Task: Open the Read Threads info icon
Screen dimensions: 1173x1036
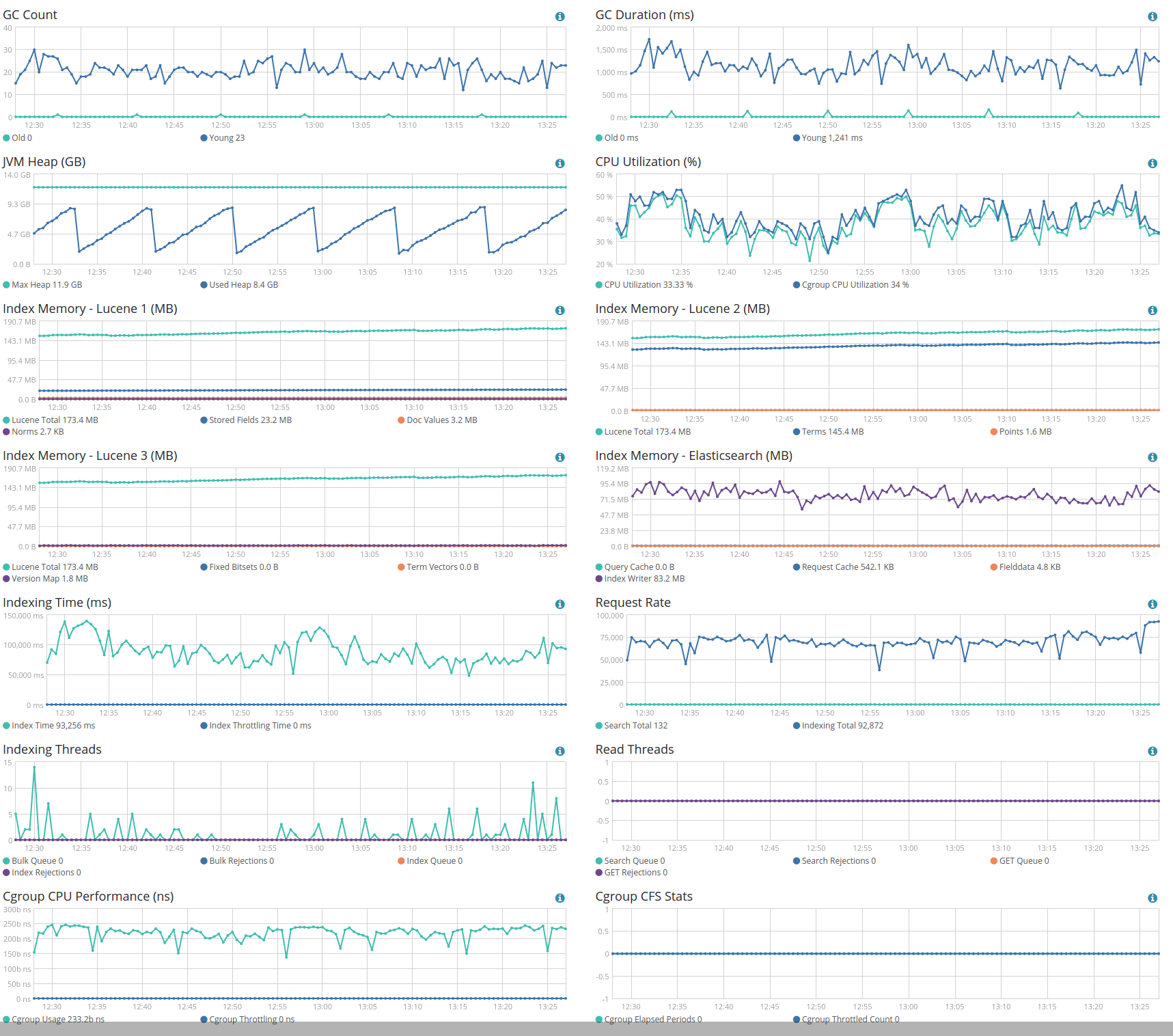Action: tap(1152, 751)
